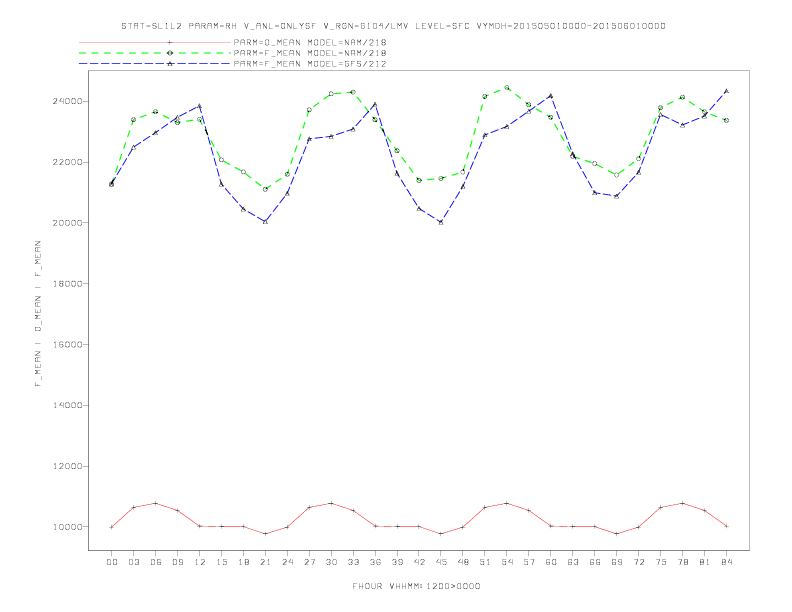
Task: Click the blue GFS low point at hour 45
Action: tap(441, 222)
